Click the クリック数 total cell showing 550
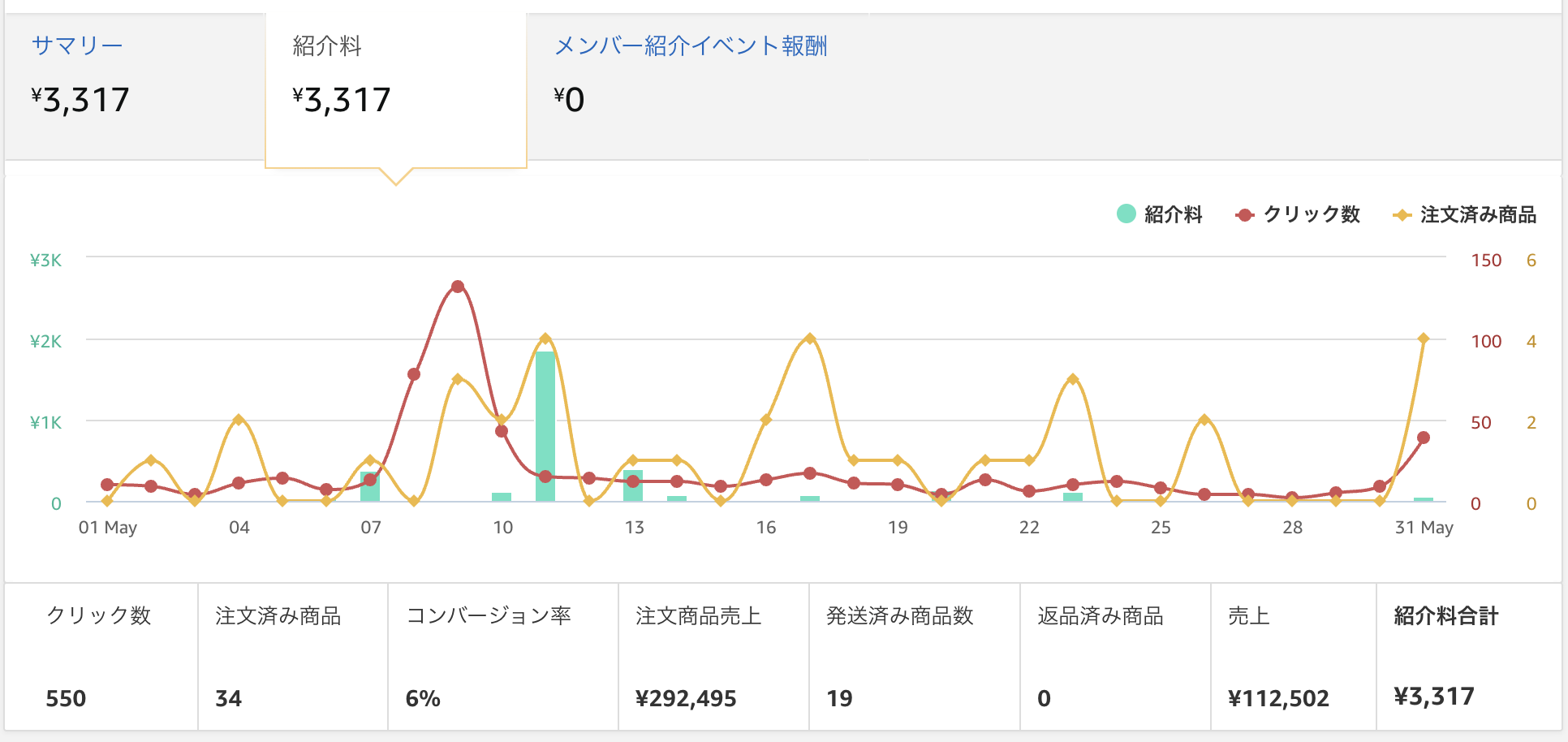This screenshot has width=1568, height=742. pos(101,657)
